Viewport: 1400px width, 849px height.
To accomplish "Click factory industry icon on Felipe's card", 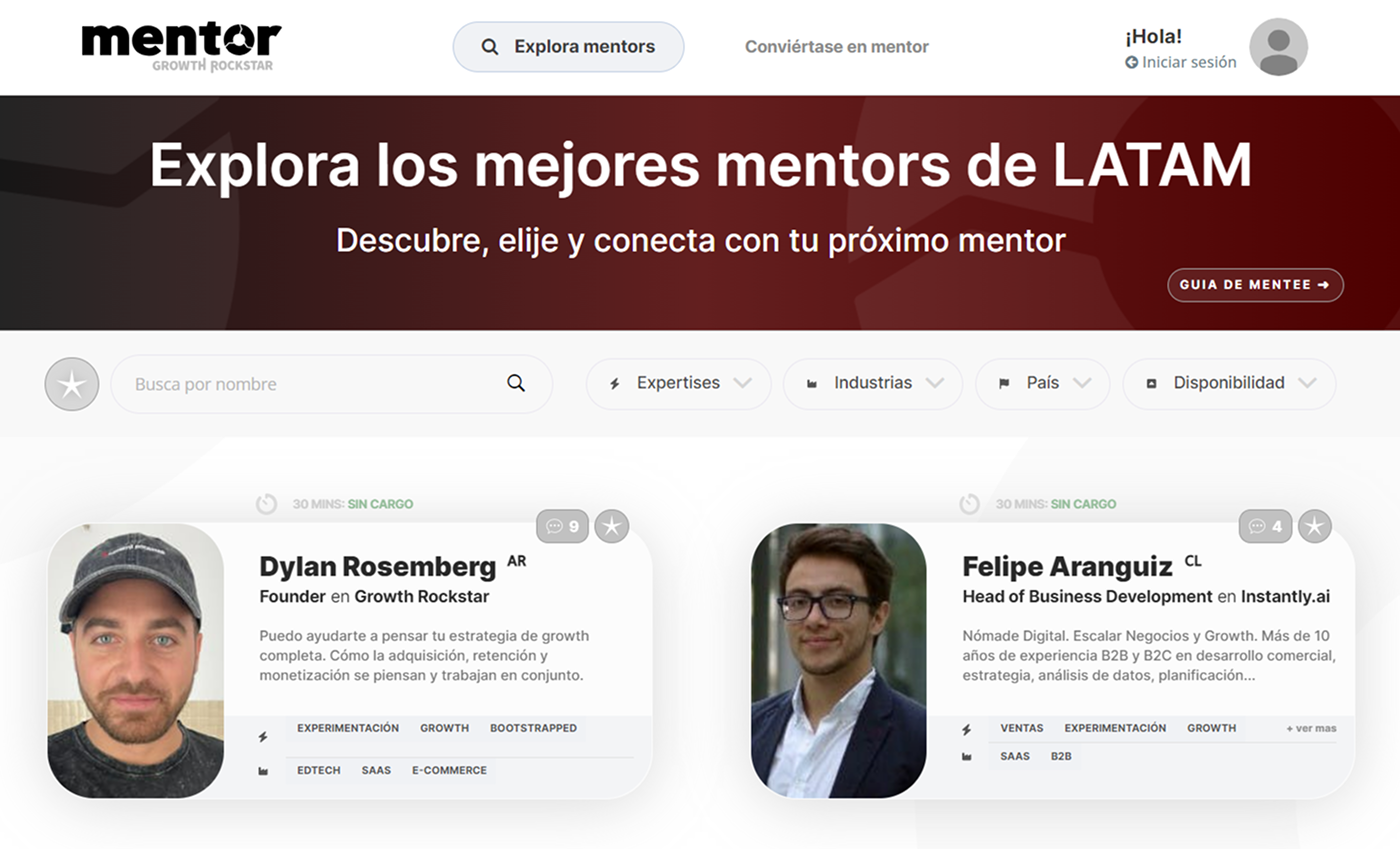I will click(966, 757).
